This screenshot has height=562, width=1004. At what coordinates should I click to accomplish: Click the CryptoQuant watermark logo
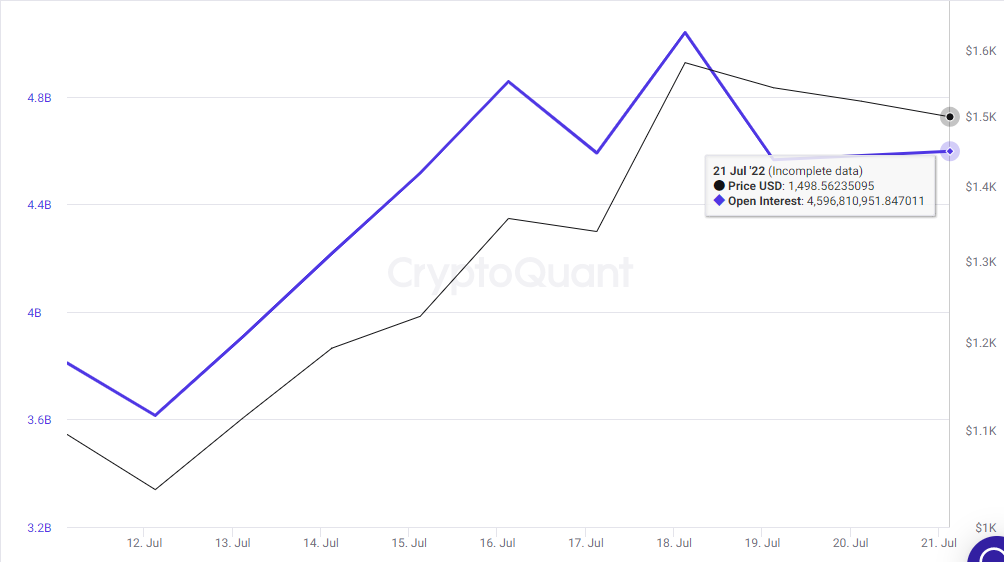tap(510, 273)
